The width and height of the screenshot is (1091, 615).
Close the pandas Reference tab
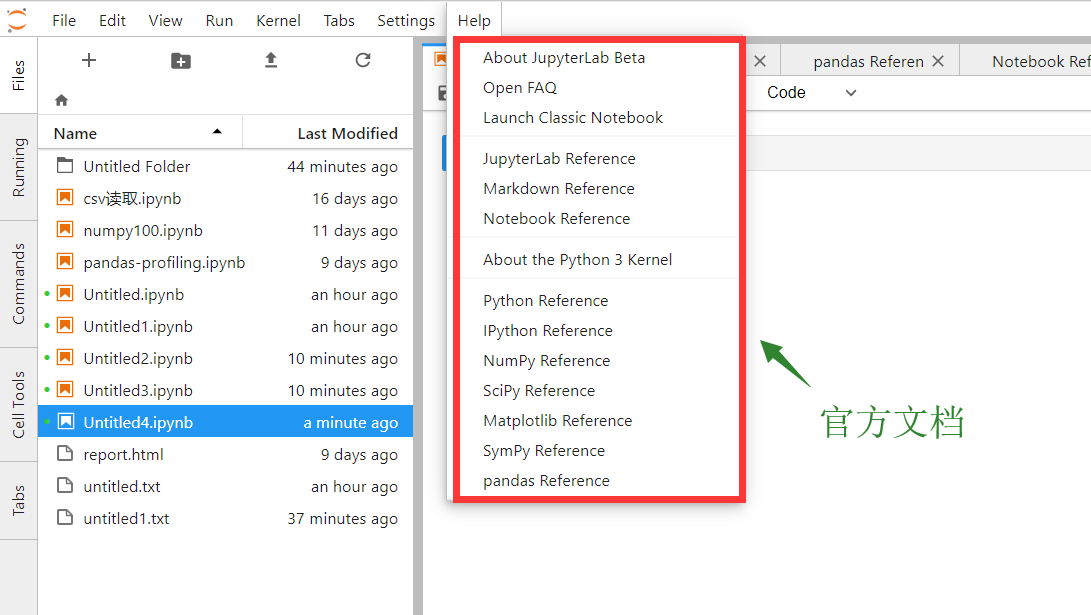click(x=938, y=61)
